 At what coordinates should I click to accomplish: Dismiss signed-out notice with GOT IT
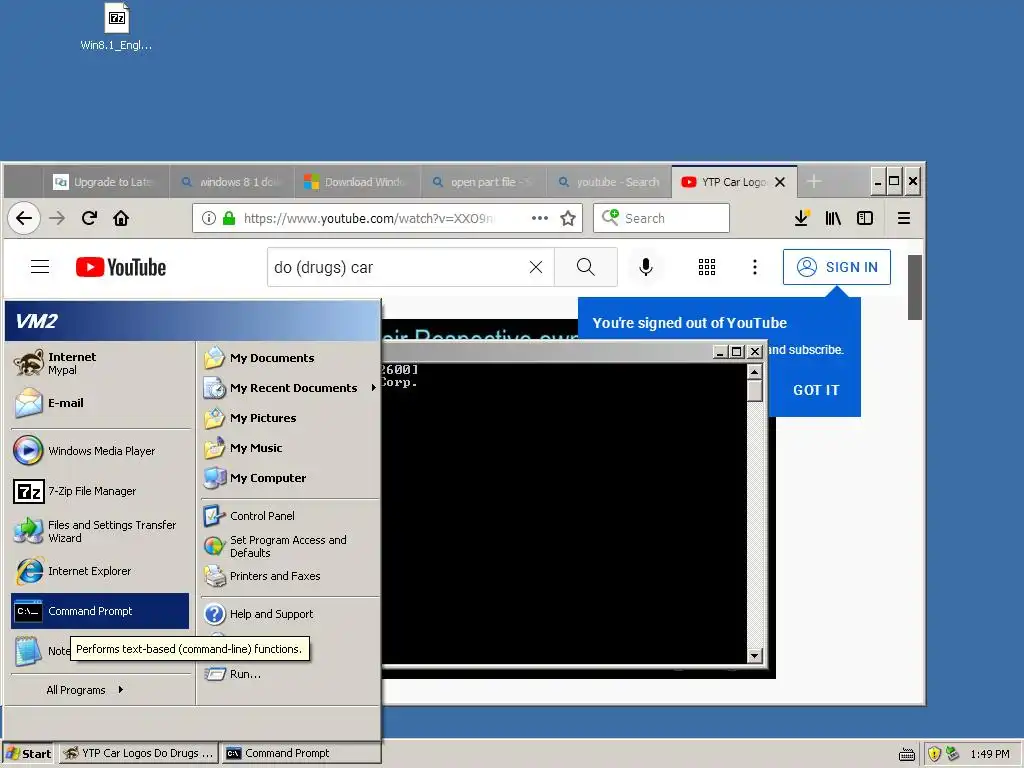[x=816, y=390]
